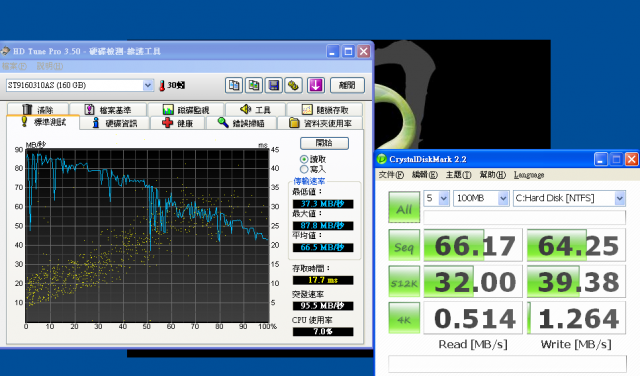The height and width of the screenshot is (376, 640).
Task: Click the copy screenshot toolbar icon
Action: click(x=254, y=85)
